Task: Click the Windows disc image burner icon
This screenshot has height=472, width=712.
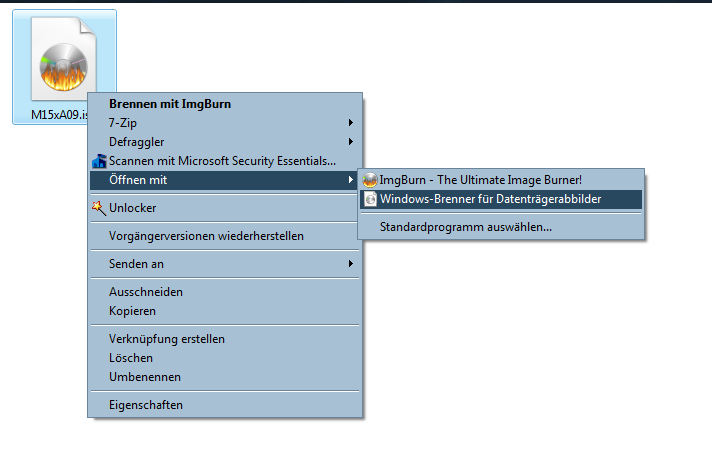Action: [x=371, y=199]
